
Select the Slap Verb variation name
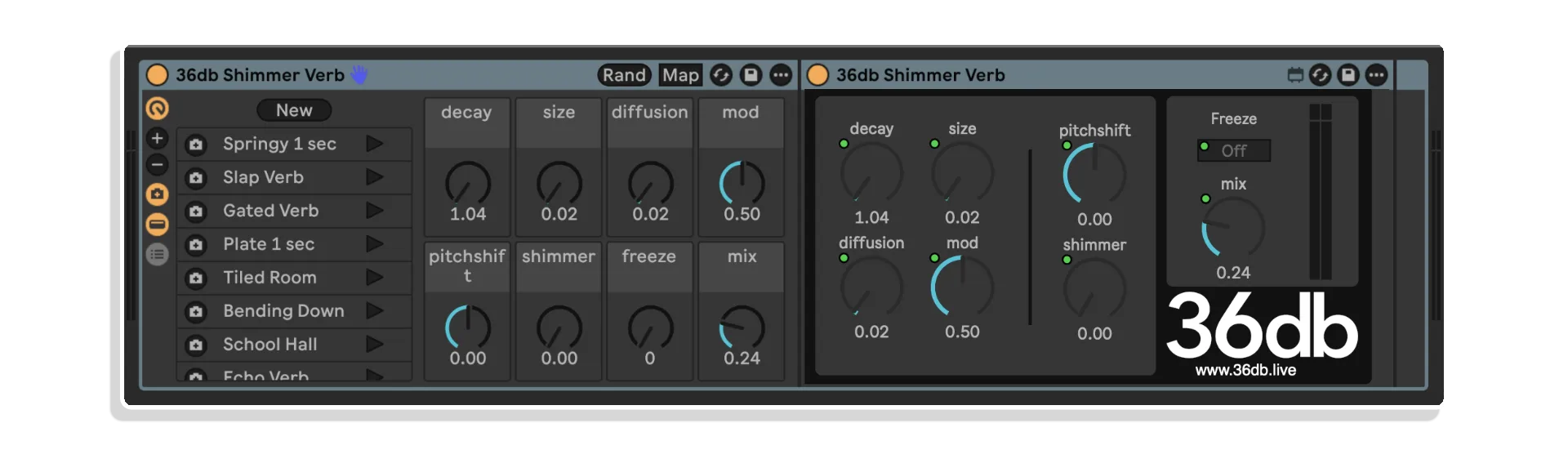click(263, 177)
